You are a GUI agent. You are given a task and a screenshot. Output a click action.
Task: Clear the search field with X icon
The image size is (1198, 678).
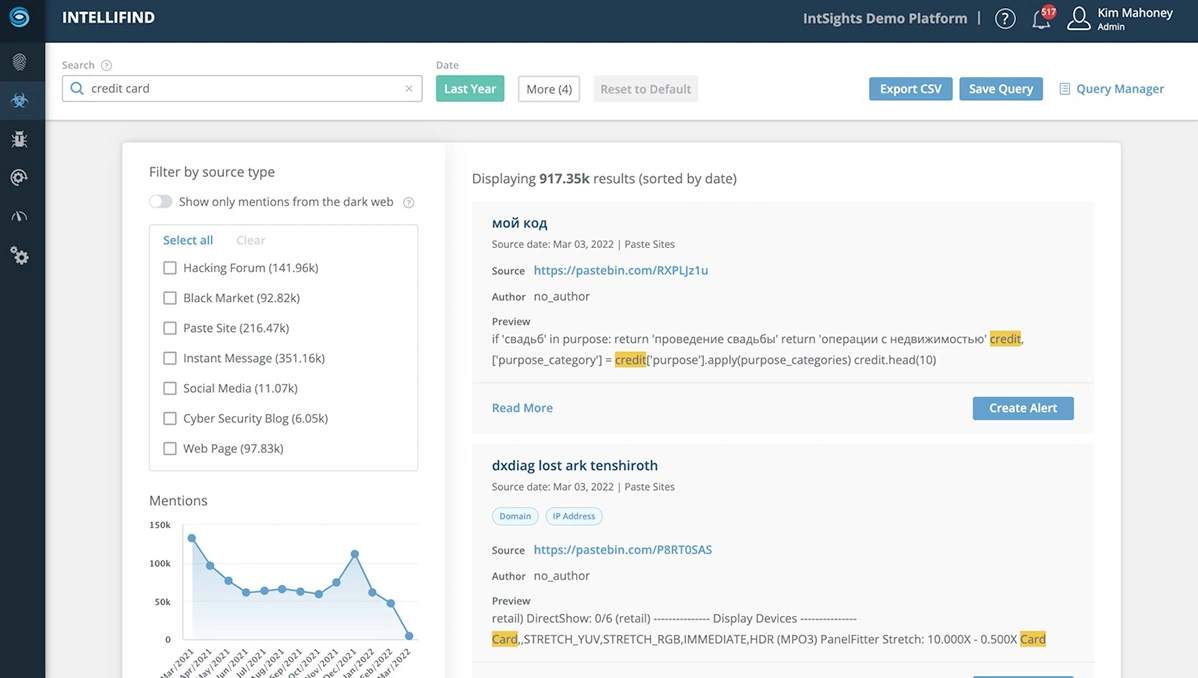(409, 89)
